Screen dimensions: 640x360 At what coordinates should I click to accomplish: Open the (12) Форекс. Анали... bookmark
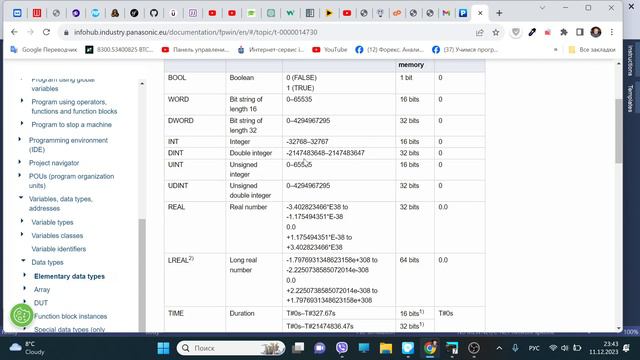click(x=390, y=50)
